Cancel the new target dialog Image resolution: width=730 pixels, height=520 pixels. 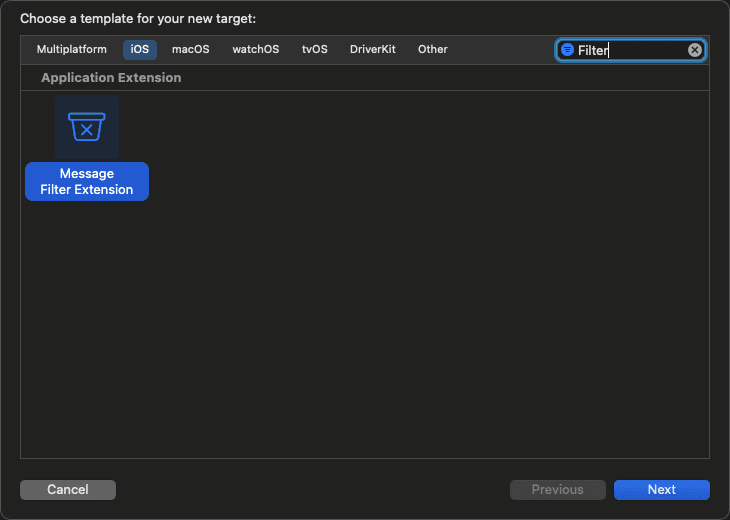tap(68, 490)
